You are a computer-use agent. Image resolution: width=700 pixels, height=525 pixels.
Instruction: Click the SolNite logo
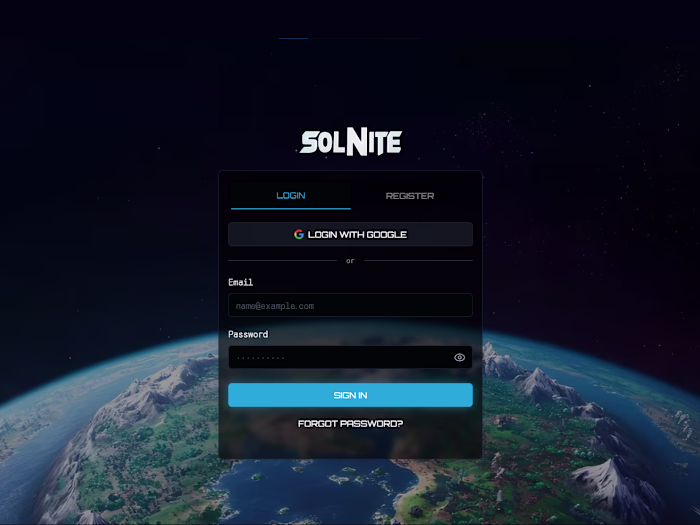pyautogui.click(x=351, y=142)
